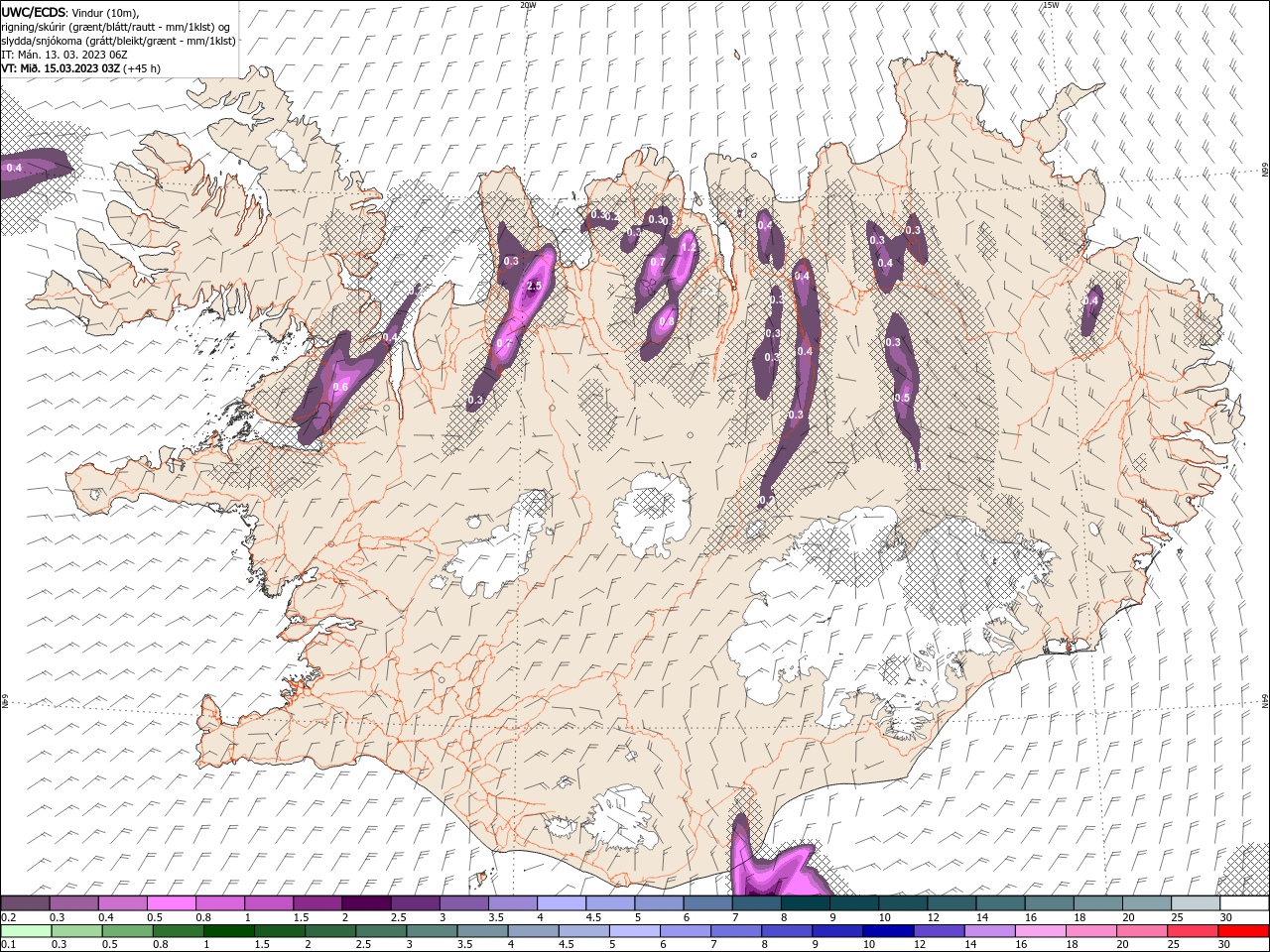Click the palest green 0.1–0.3 swatch in the bottom rain scale
The width and height of the screenshot is (1270, 952).
[26, 931]
